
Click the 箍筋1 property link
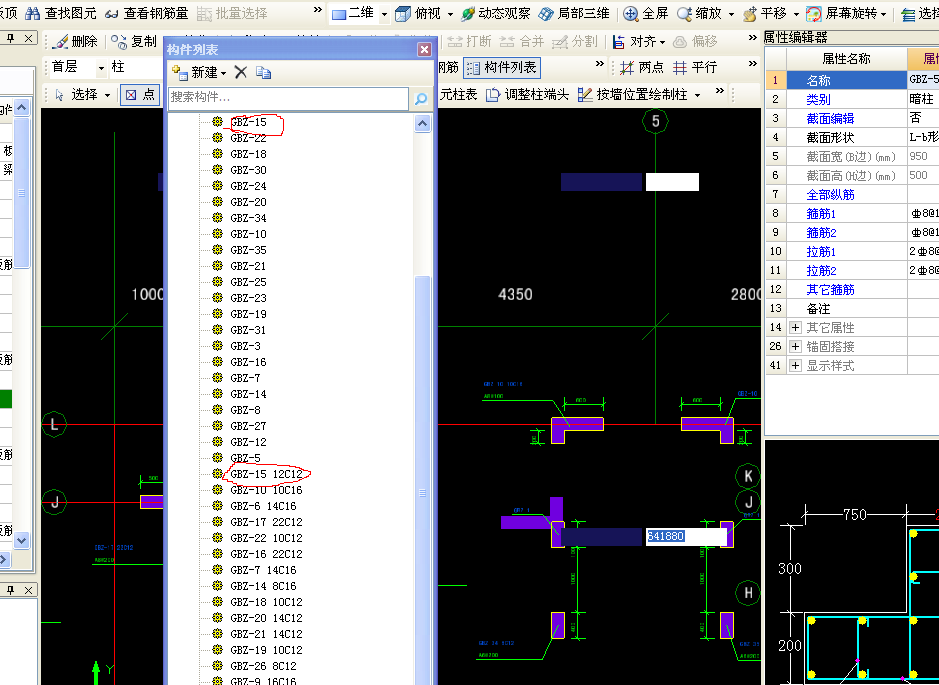coord(821,213)
